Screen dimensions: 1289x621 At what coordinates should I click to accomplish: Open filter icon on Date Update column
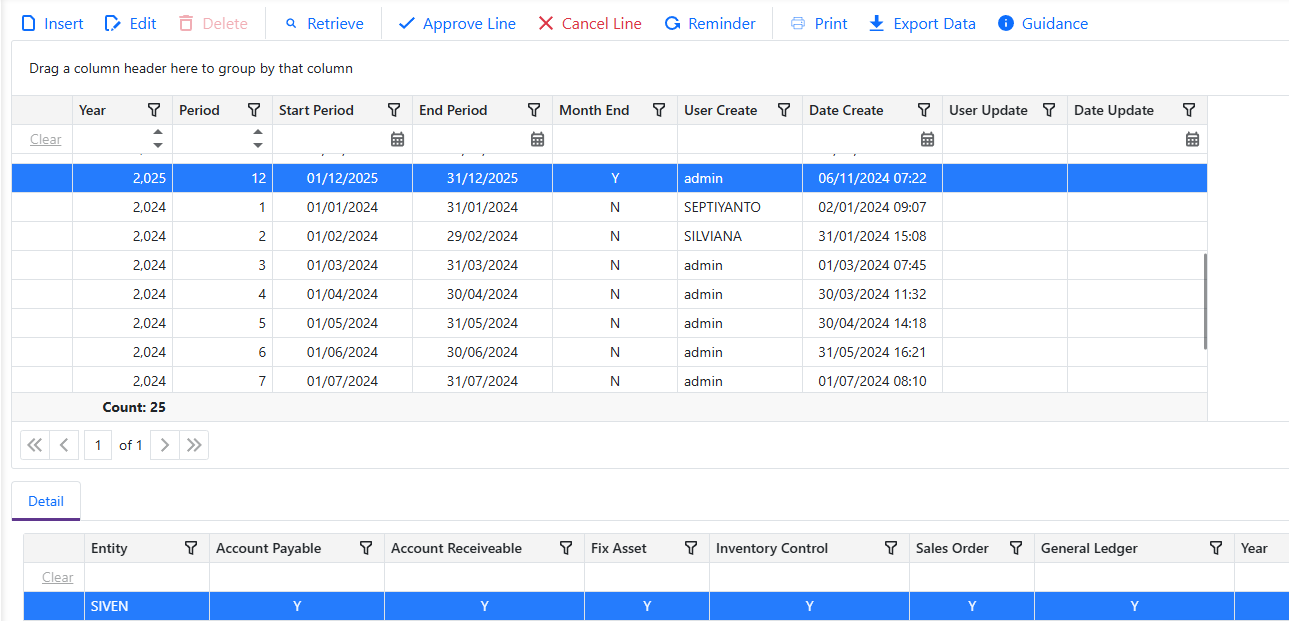[x=1189, y=110]
